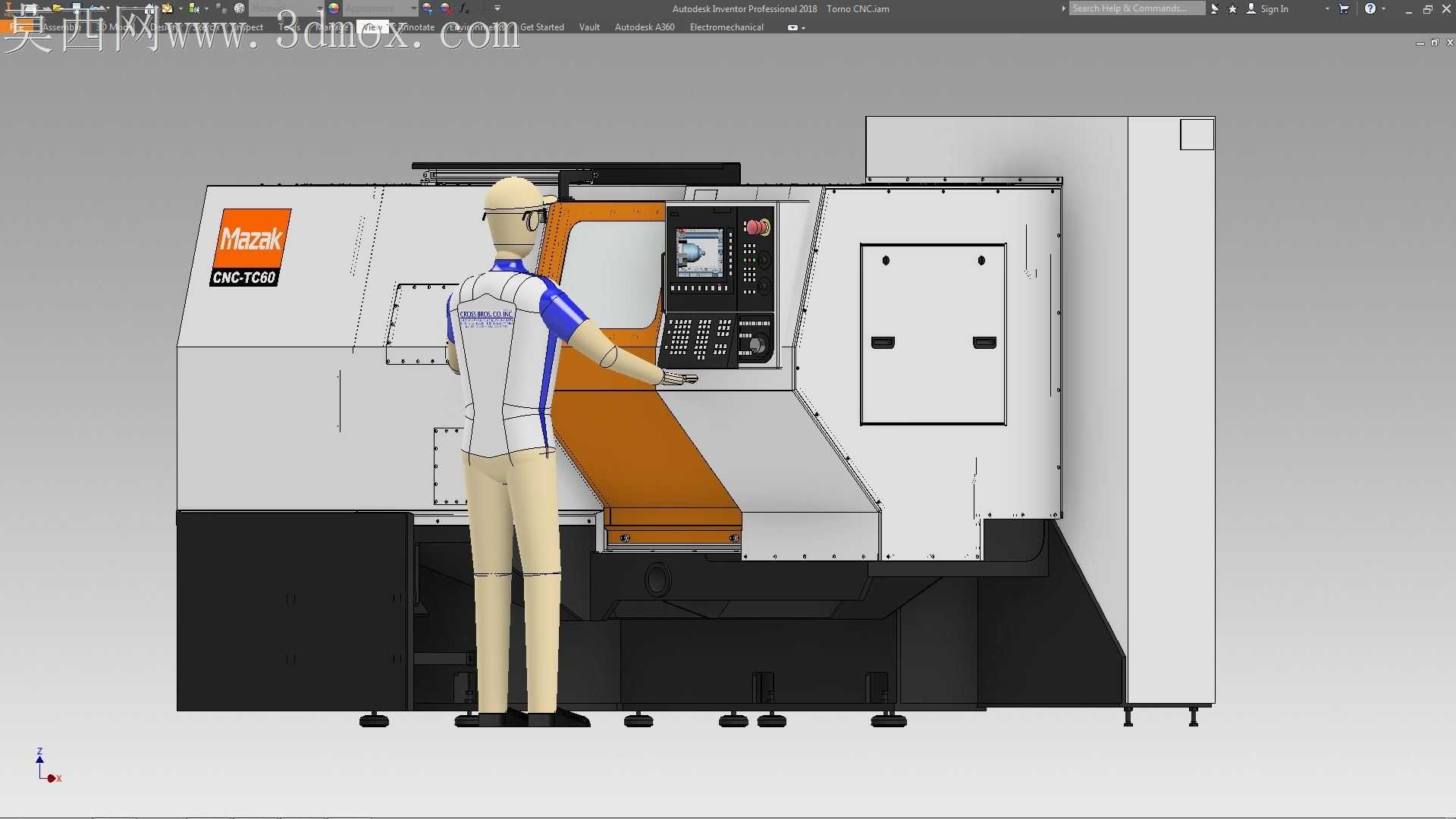Screen dimensions: 1456x819
Task: Open a file using the folder icon
Action: pos(57,8)
